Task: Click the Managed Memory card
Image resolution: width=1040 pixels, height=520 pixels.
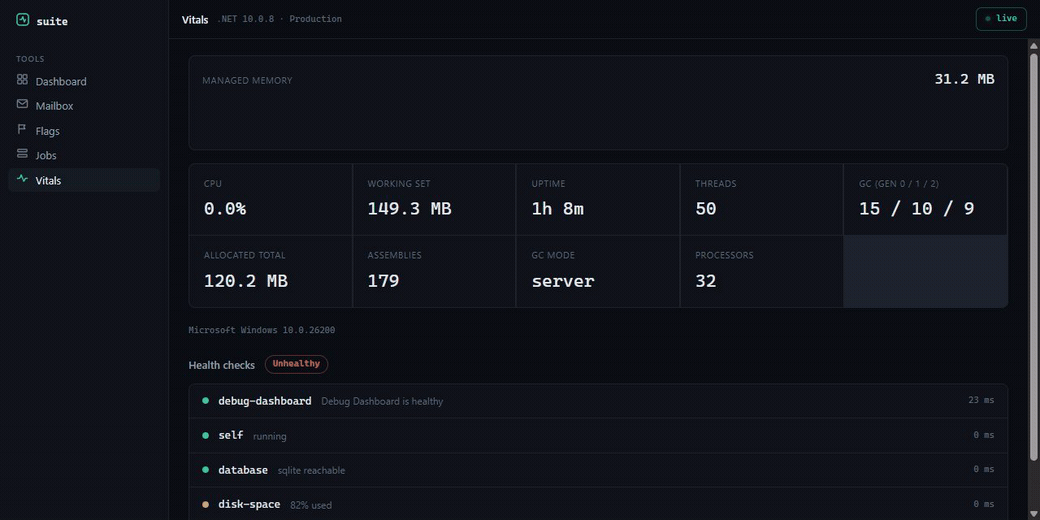Action: (x=598, y=103)
